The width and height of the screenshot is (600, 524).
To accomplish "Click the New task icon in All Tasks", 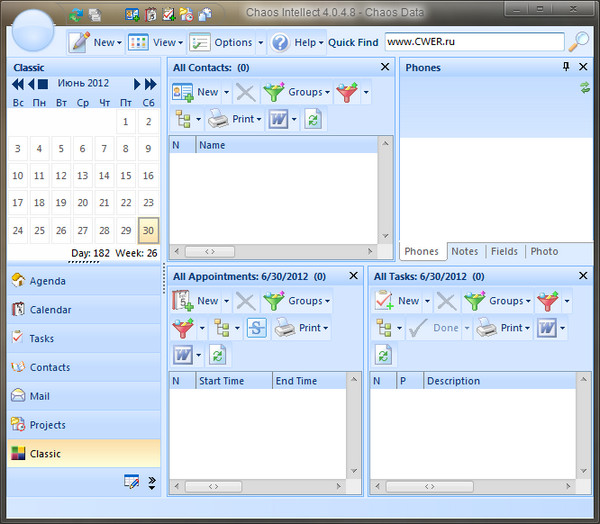I will 384,300.
